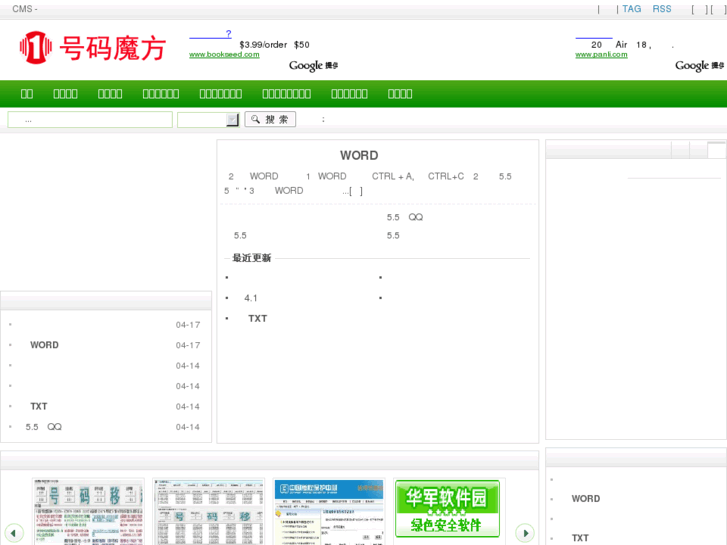The image size is (727, 545).
Task: Open the TXT article dated 04-14 in the left list
Action: point(39,406)
